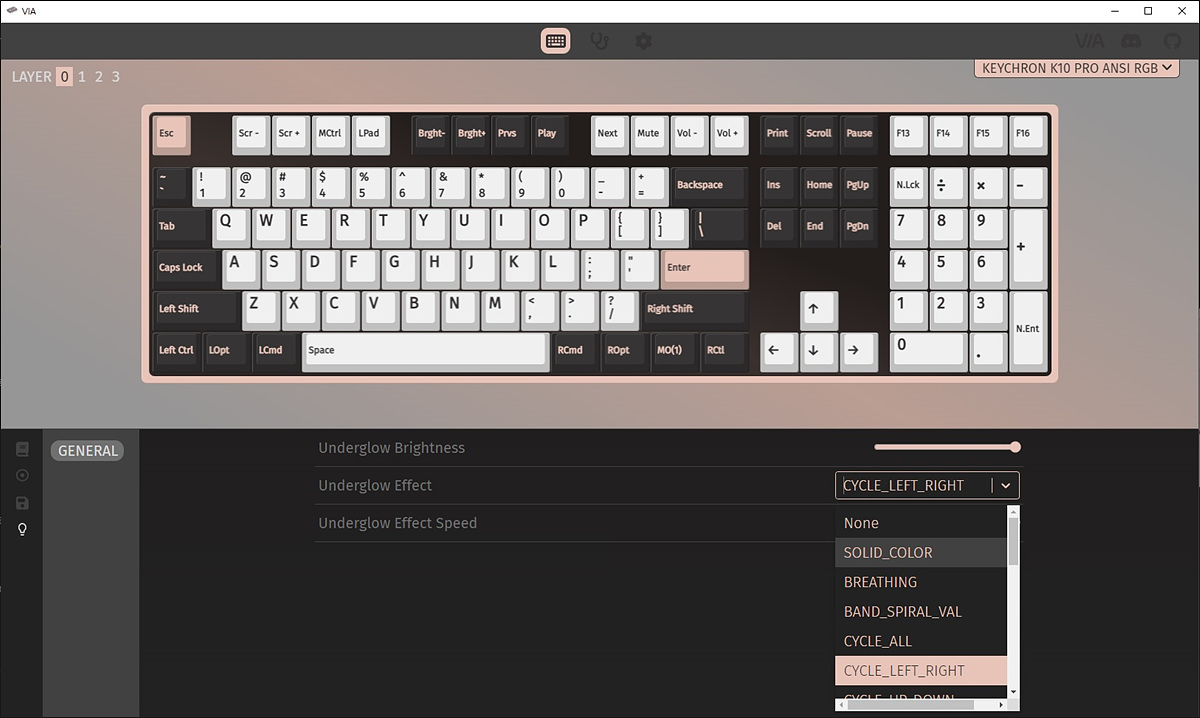Open the Keymap sidebar icon
Image resolution: width=1200 pixels, height=718 pixels.
click(x=22, y=449)
